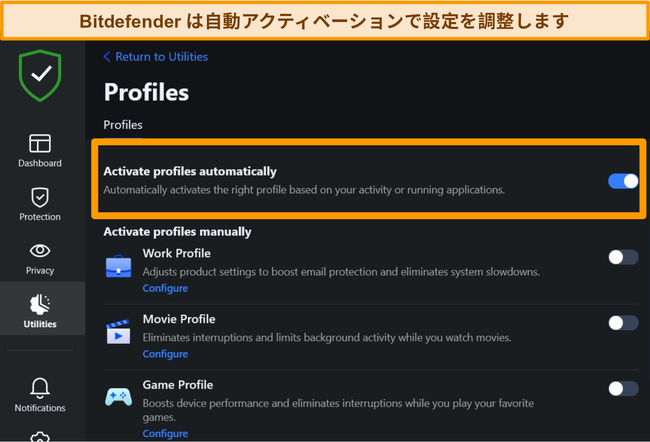Enable the Movie Profile toggle

623,323
